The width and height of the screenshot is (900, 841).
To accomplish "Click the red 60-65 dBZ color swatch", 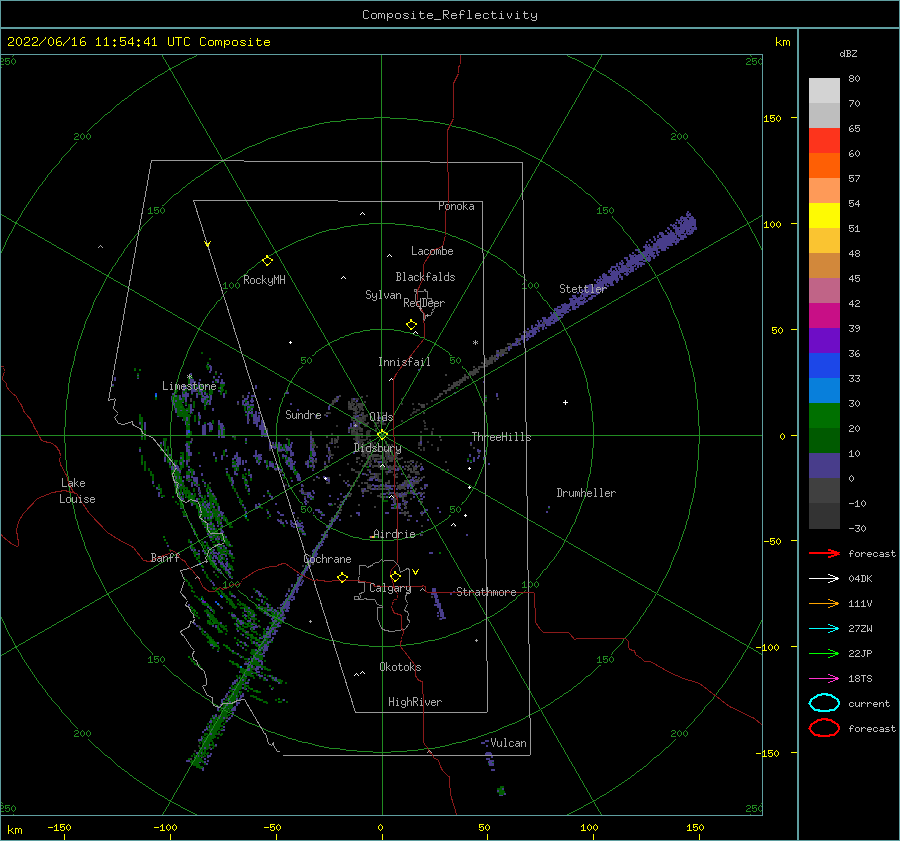I will click(824, 140).
